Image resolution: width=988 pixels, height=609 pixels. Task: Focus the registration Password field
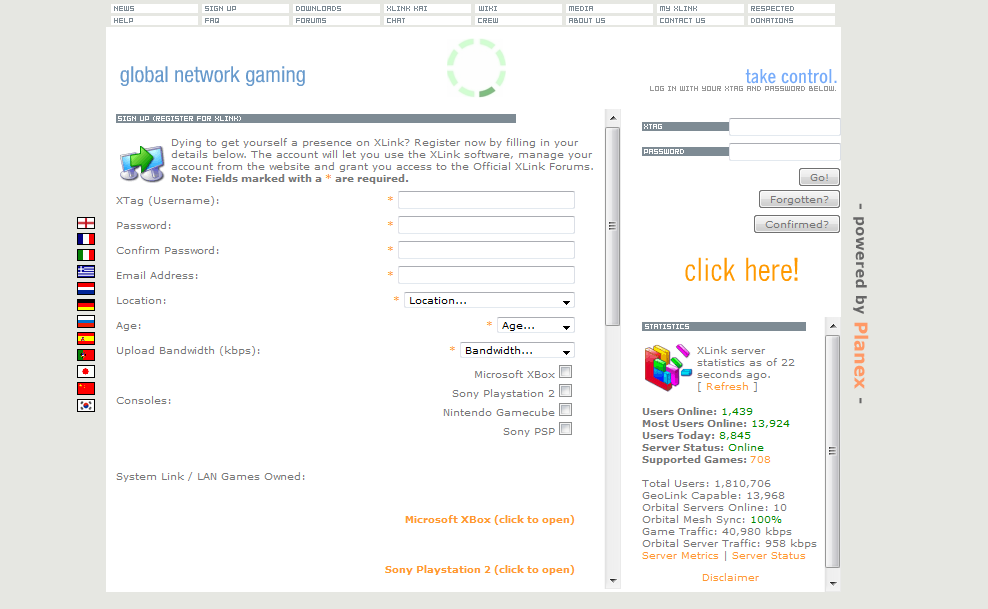click(486, 225)
